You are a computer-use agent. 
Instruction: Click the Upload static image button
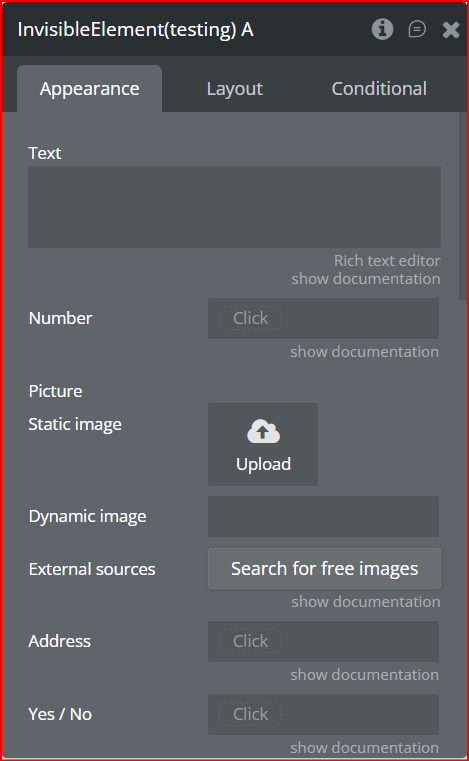[263, 444]
